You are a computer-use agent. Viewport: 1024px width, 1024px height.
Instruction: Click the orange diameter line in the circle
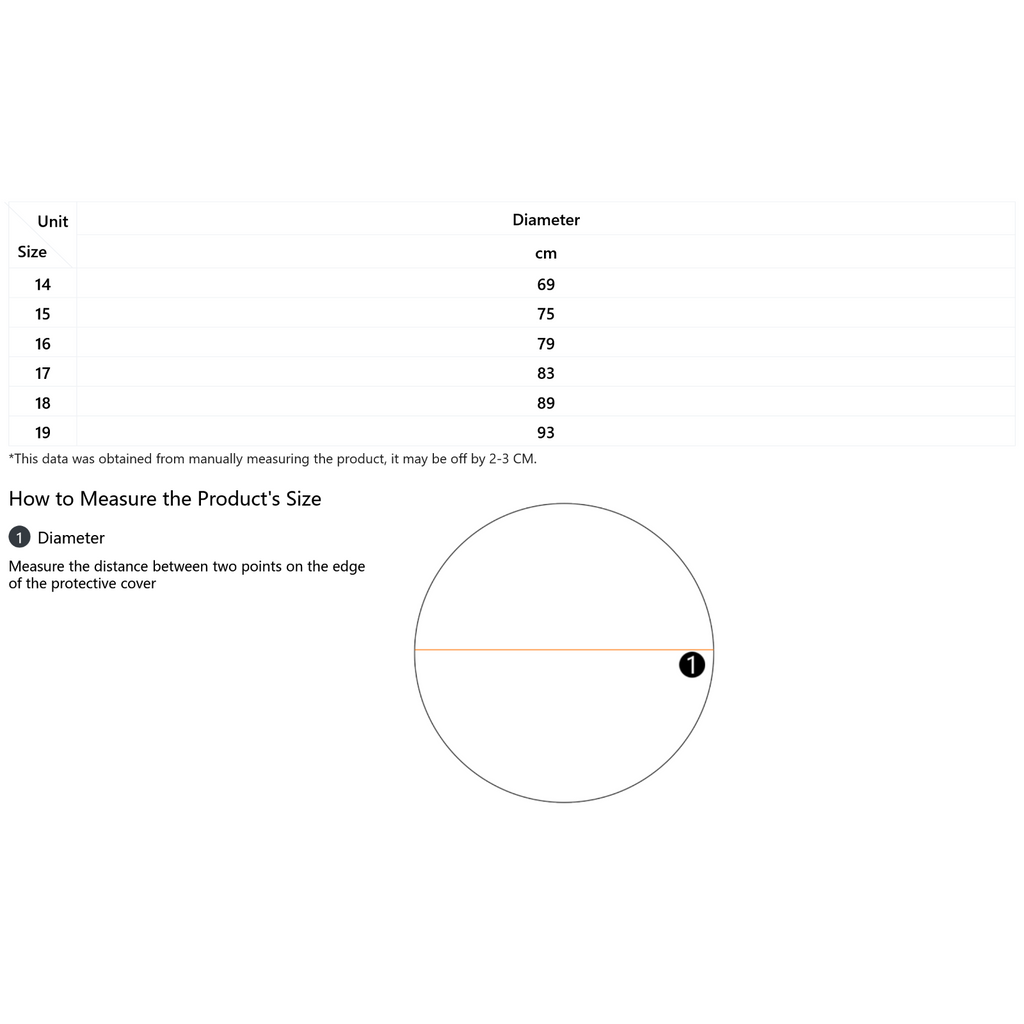point(540,650)
